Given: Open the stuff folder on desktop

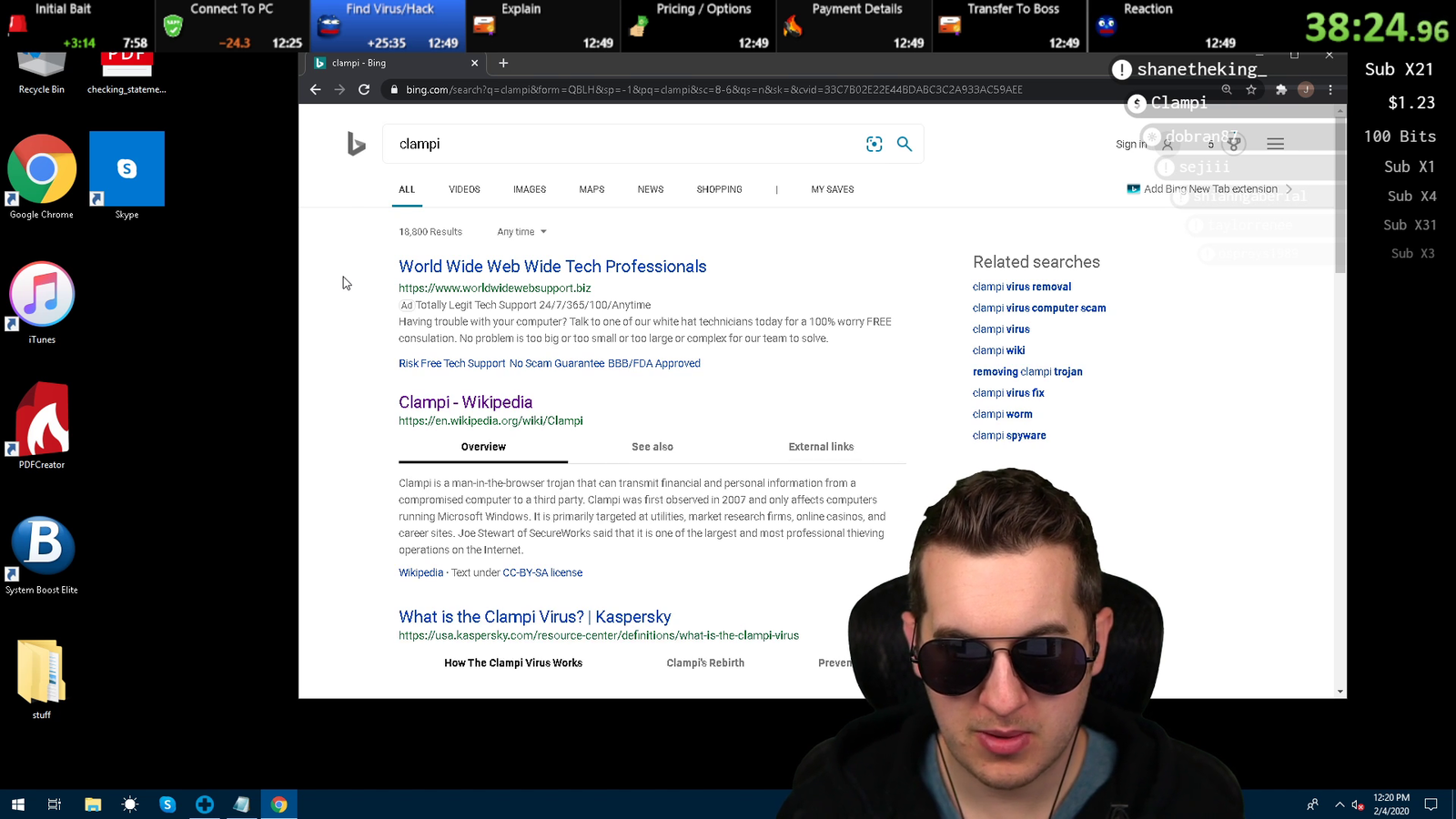Looking at the screenshot, I should point(41,679).
